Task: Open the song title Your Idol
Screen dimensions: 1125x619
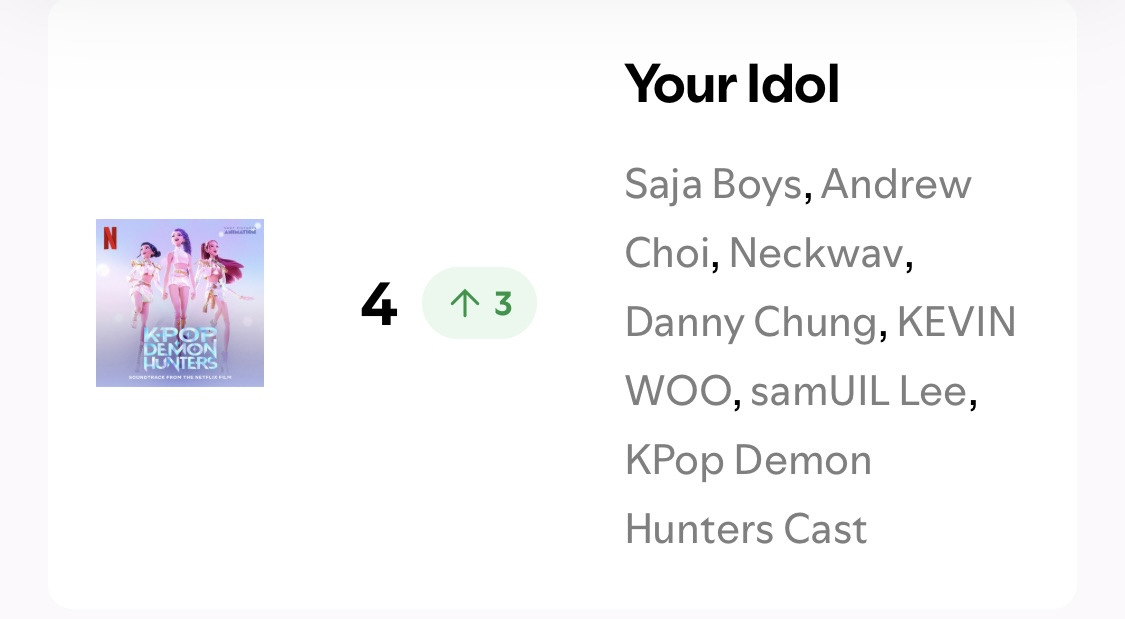Action: [x=731, y=84]
